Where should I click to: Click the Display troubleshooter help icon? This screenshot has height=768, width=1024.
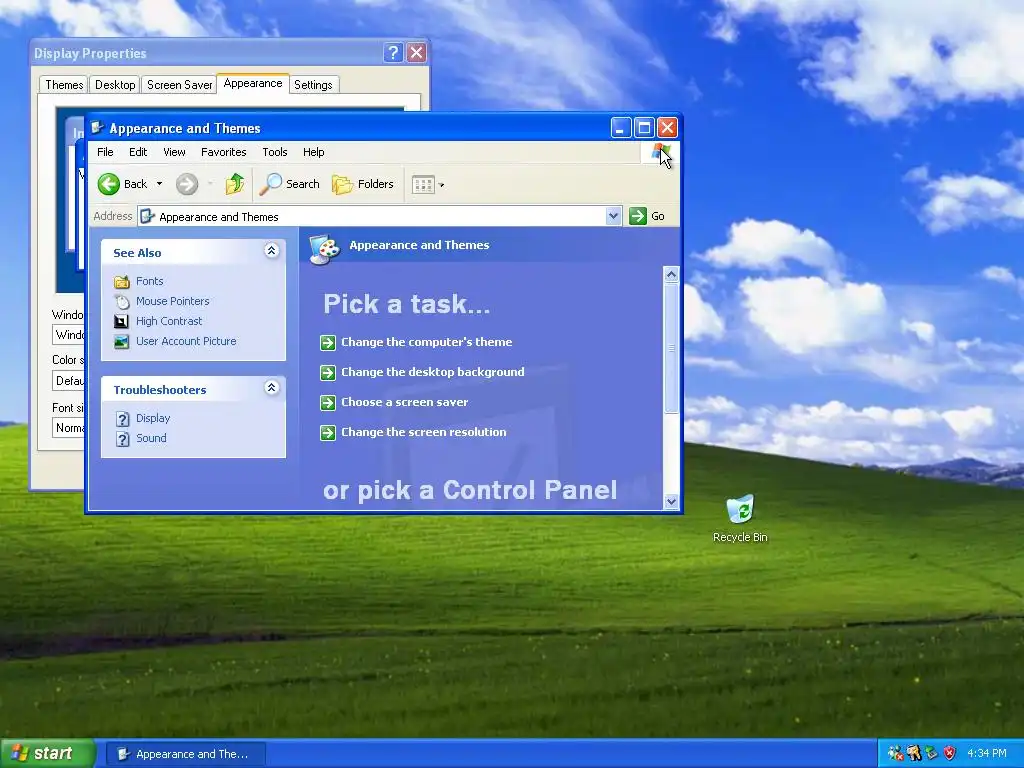122,419
